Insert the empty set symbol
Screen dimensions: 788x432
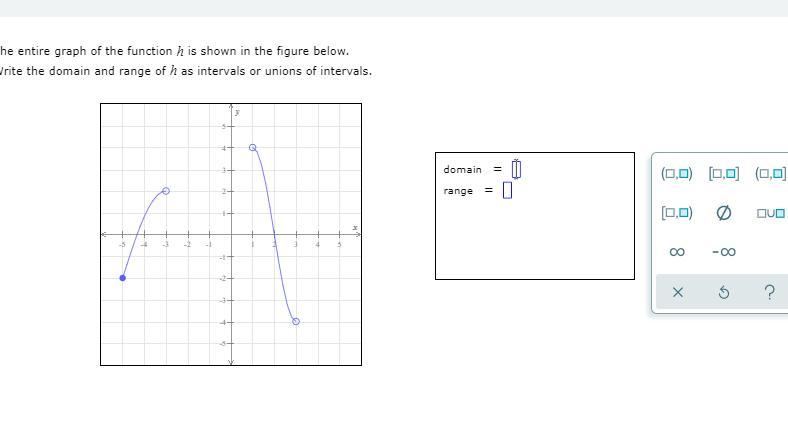click(x=724, y=212)
